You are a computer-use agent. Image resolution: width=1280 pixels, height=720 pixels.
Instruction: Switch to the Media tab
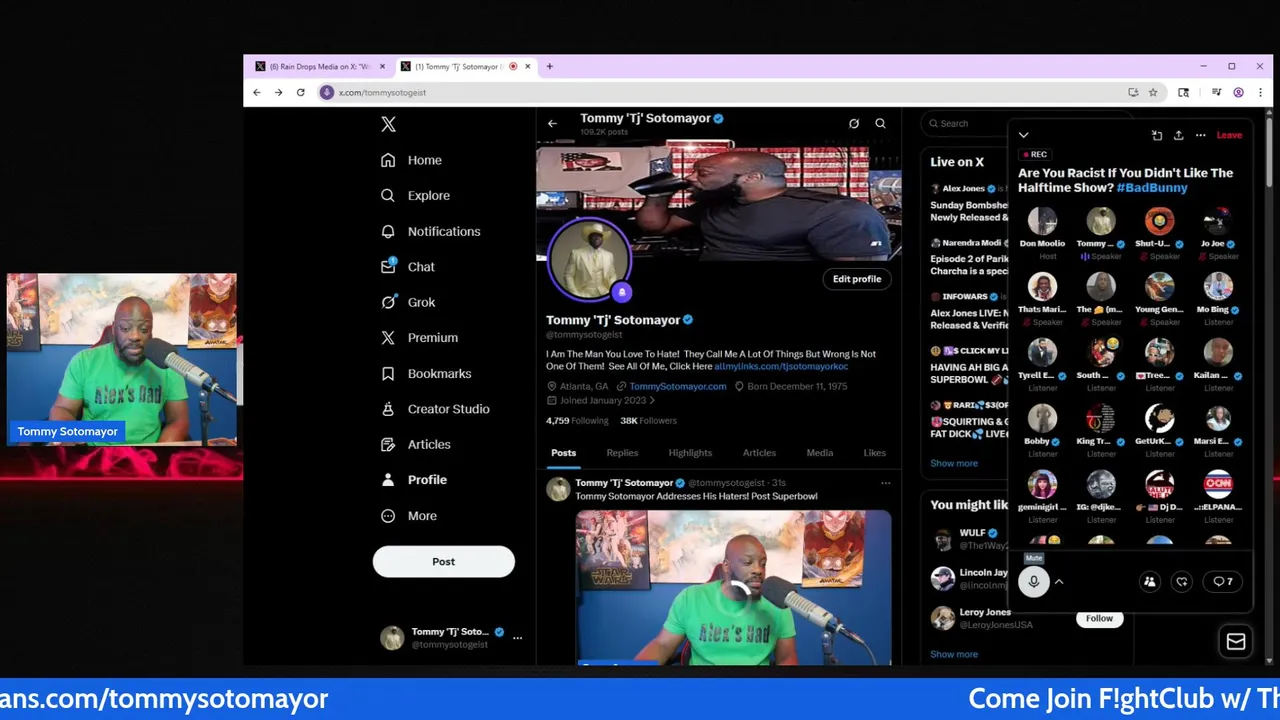pyautogui.click(x=819, y=453)
